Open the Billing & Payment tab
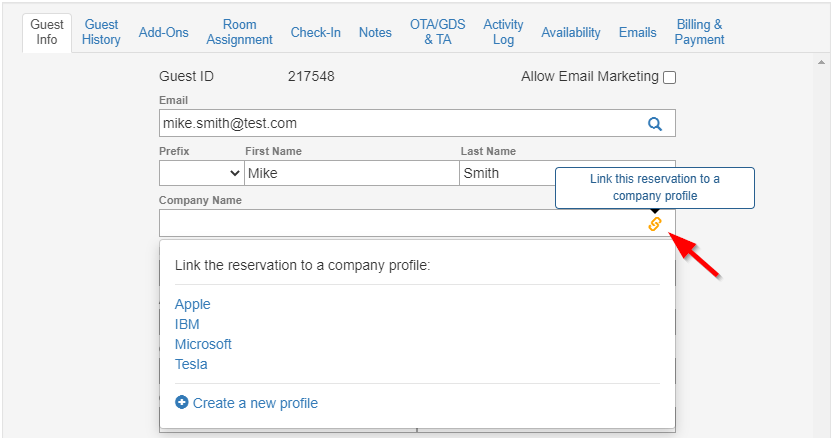This screenshot has height=438, width=835. pyautogui.click(x=699, y=32)
